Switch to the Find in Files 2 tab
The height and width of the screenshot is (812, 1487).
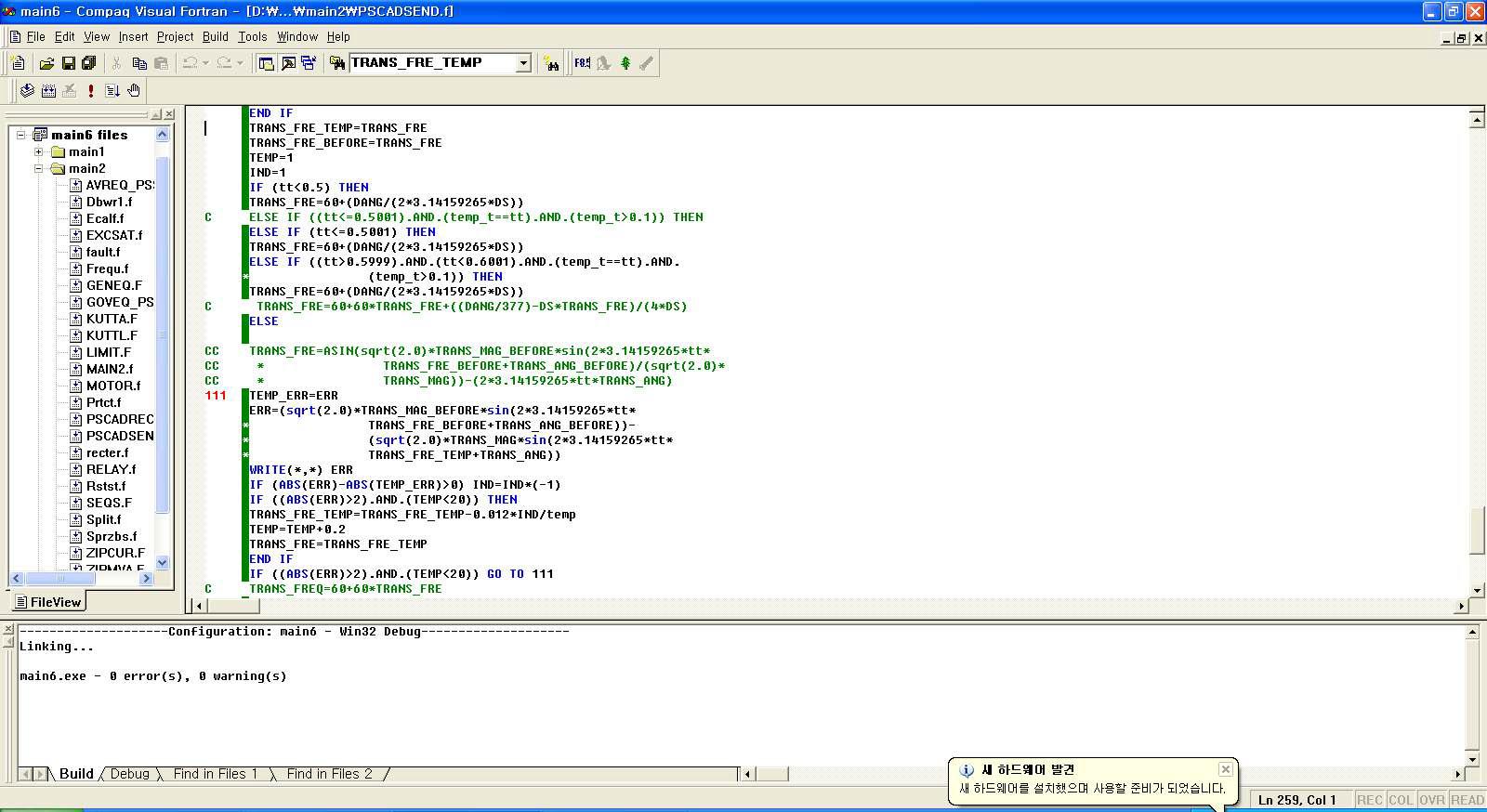pos(329,774)
